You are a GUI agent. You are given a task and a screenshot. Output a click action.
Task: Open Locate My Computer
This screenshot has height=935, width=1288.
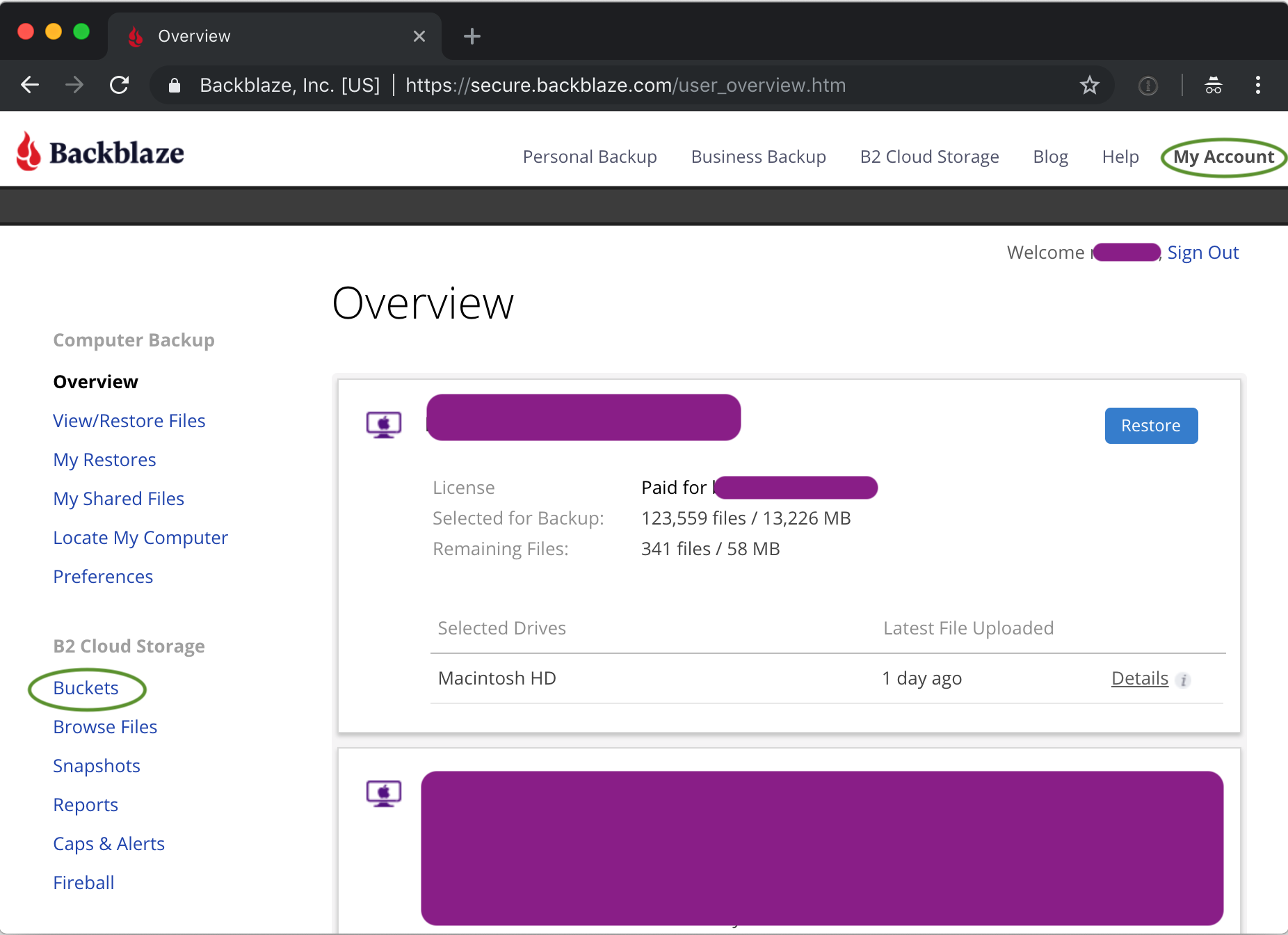click(x=140, y=537)
